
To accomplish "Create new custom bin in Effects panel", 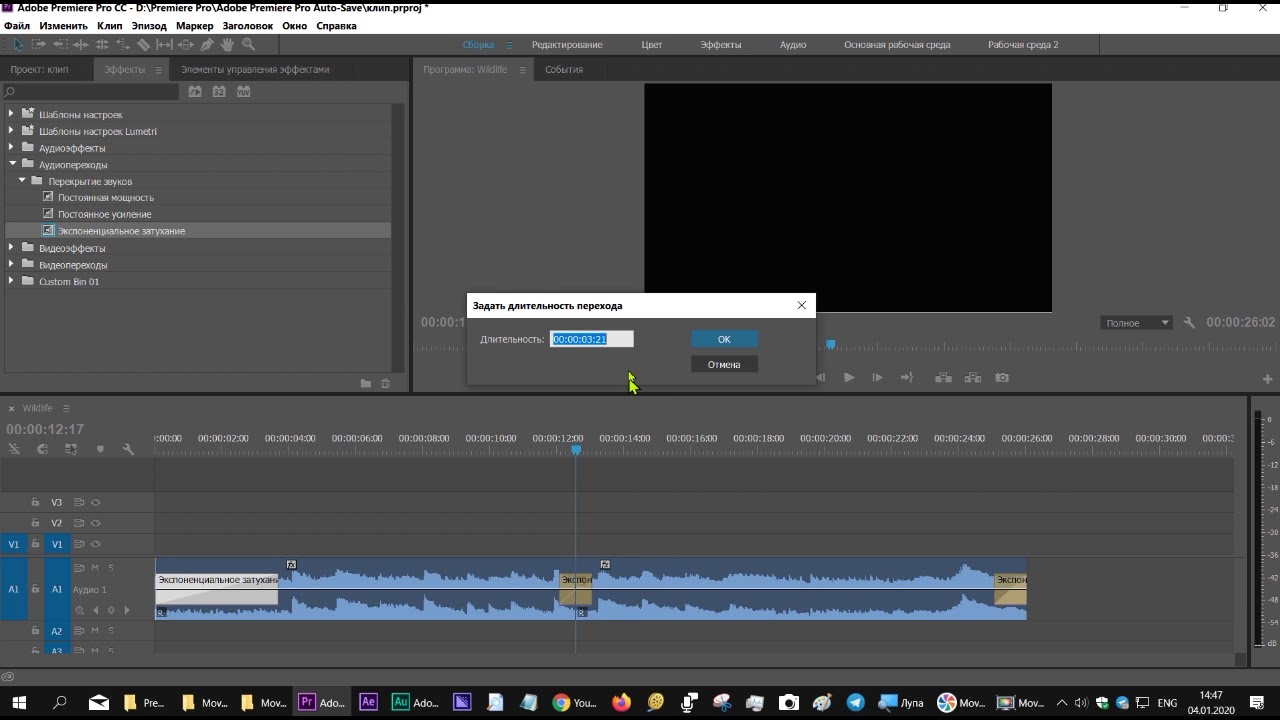I will point(366,383).
